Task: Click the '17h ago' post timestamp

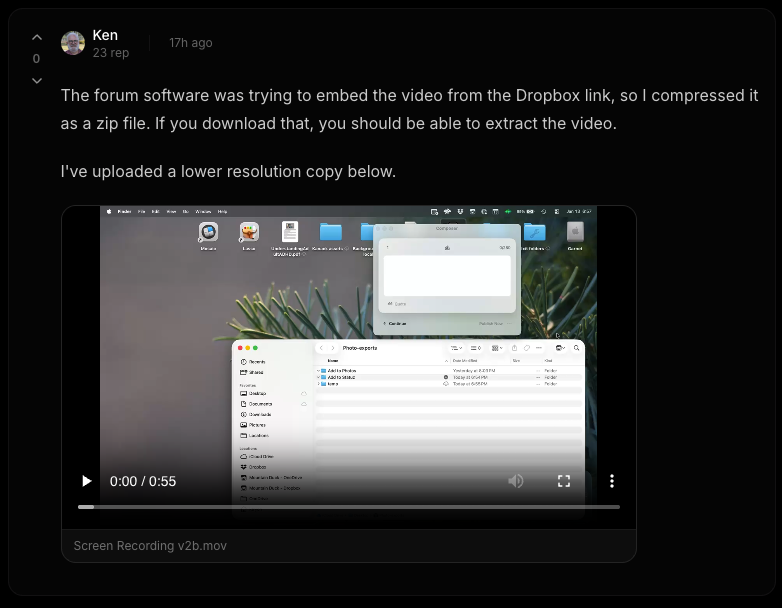Action: point(191,43)
